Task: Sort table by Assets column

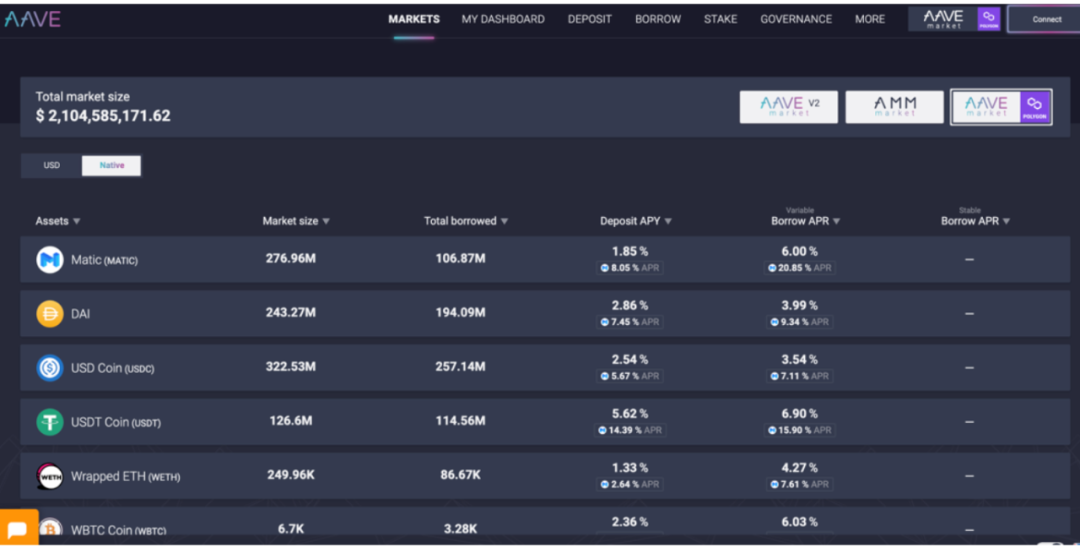Action: (x=58, y=221)
